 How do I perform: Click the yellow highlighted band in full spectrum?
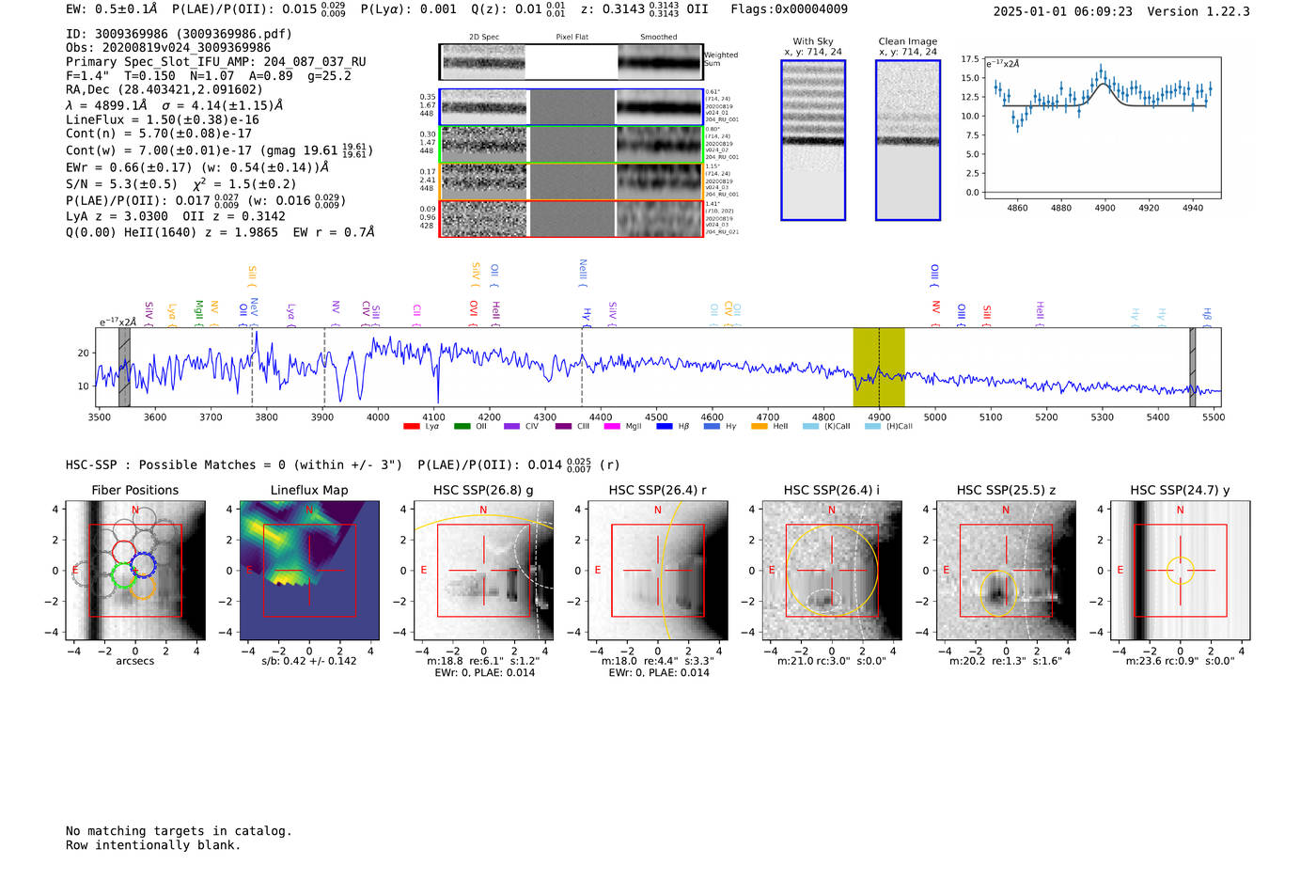pos(879,367)
